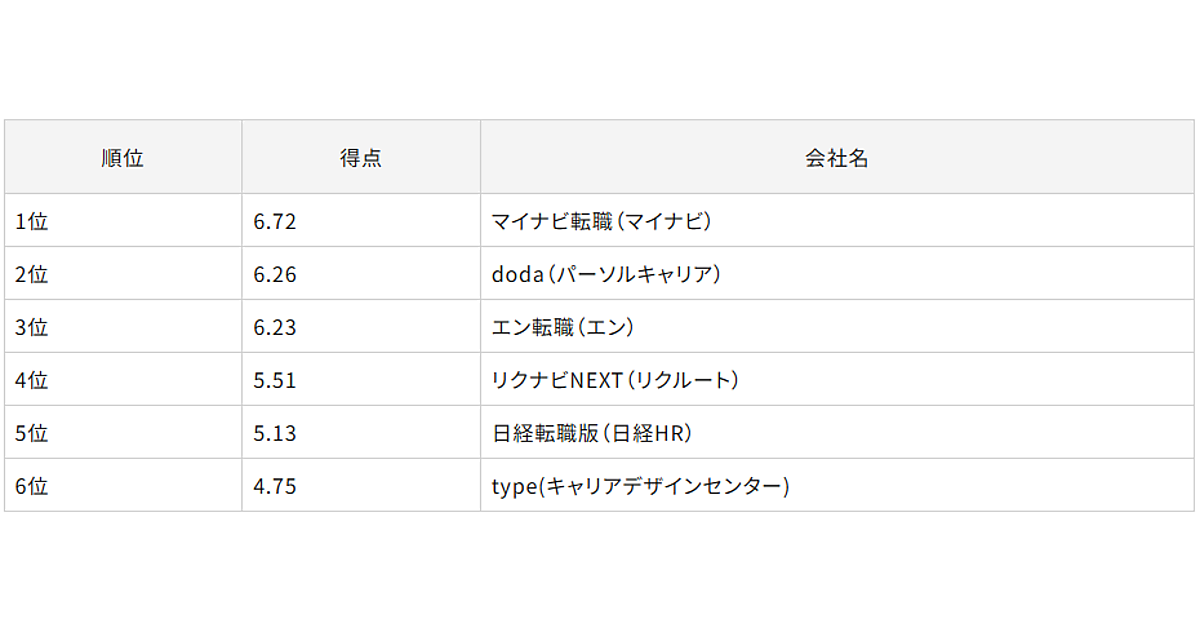Screen dimensions: 1200x630
Task: Click エン転職（エン） company name
Action: pyautogui.click(x=564, y=327)
